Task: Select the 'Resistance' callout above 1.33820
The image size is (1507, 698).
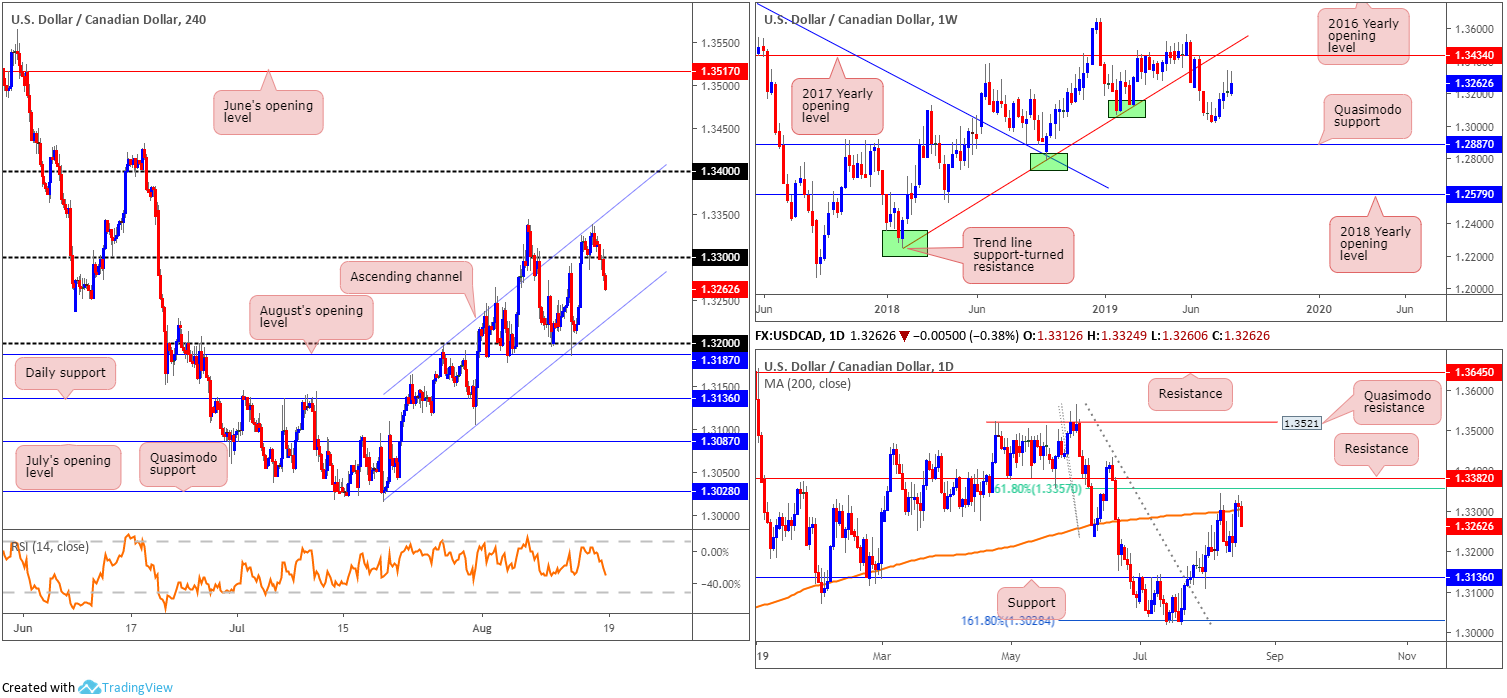Action: [x=1376, y=449]
